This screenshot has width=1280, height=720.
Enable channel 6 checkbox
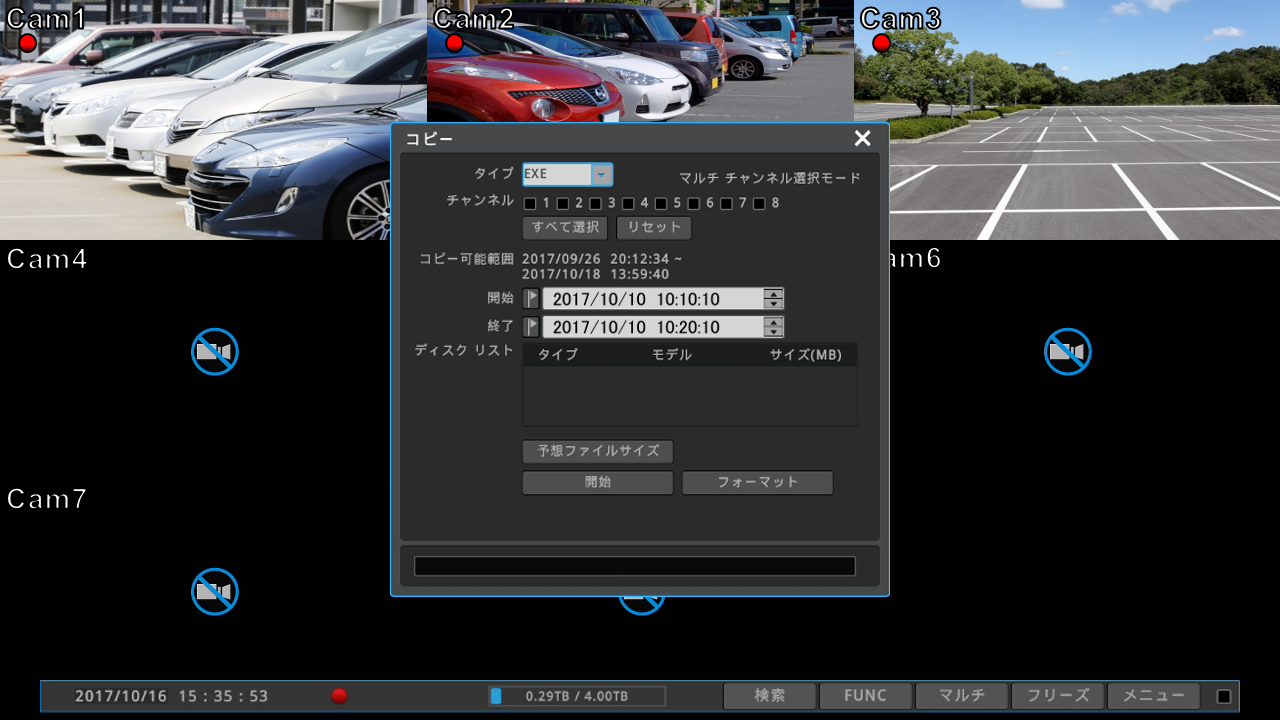point(694,204)
